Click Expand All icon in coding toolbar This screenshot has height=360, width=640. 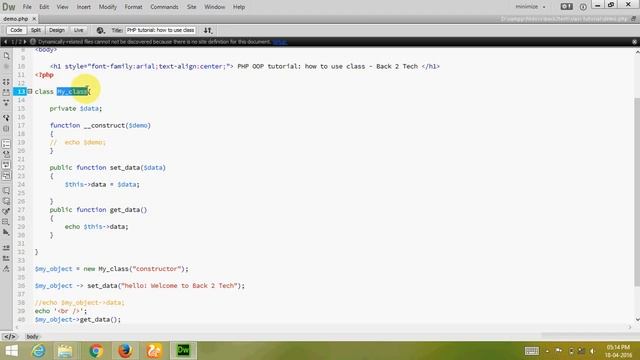tap(6, 103)
